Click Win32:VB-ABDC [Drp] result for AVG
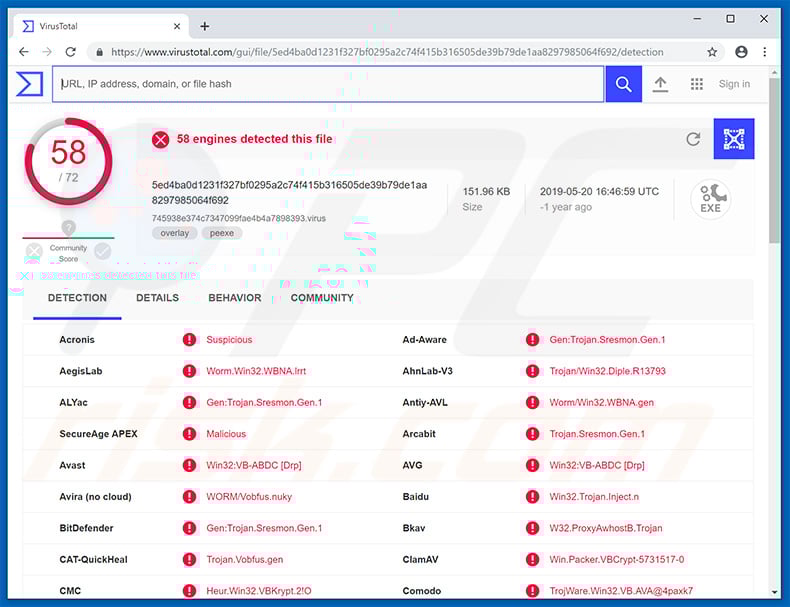 (597, 465)
